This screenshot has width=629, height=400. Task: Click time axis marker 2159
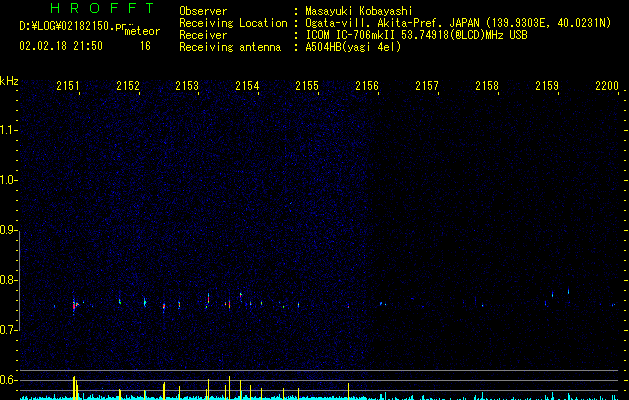(547, 86)
